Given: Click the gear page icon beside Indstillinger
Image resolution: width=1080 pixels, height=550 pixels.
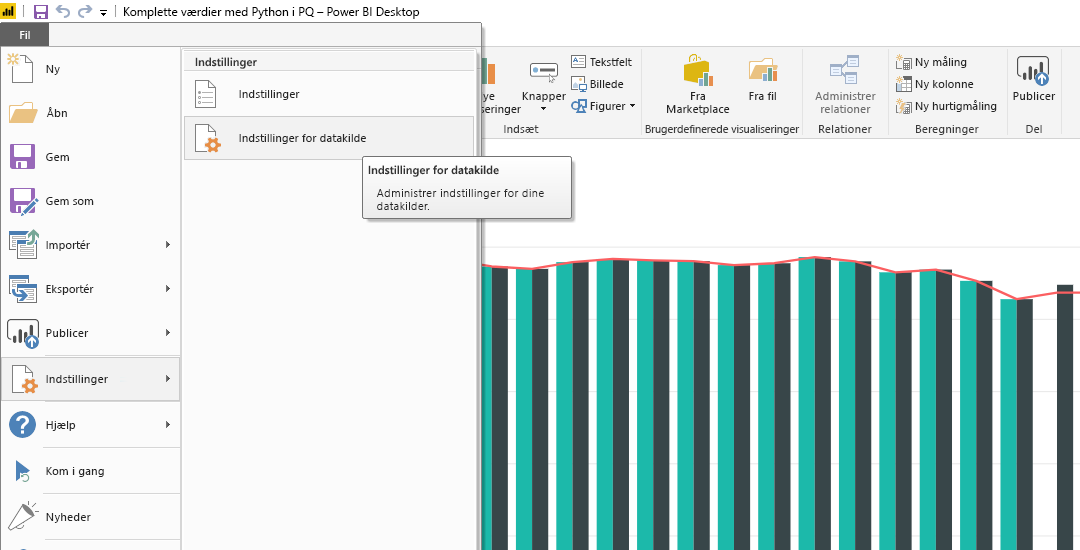Looking at the screenshot, I should tap(25, 379).
